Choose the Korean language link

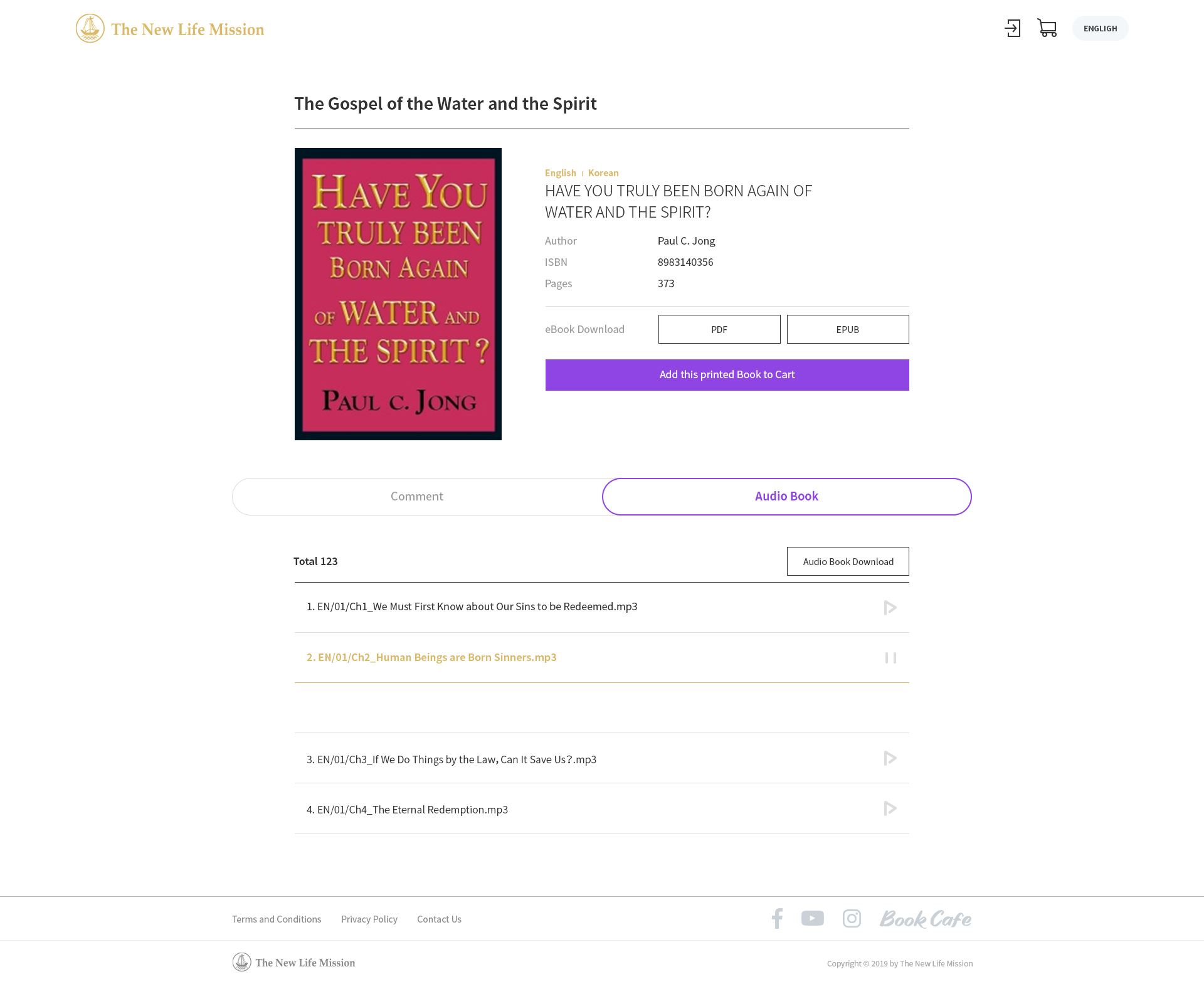(x=603, y=173)
